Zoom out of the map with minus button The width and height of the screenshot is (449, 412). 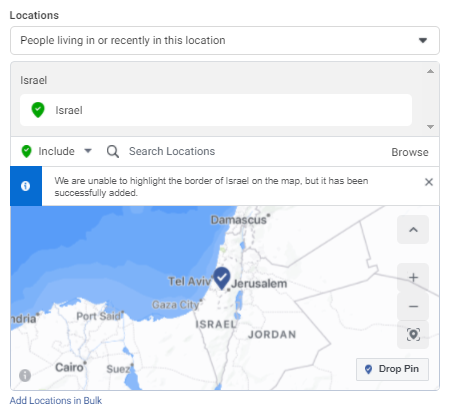click(413, 306)
